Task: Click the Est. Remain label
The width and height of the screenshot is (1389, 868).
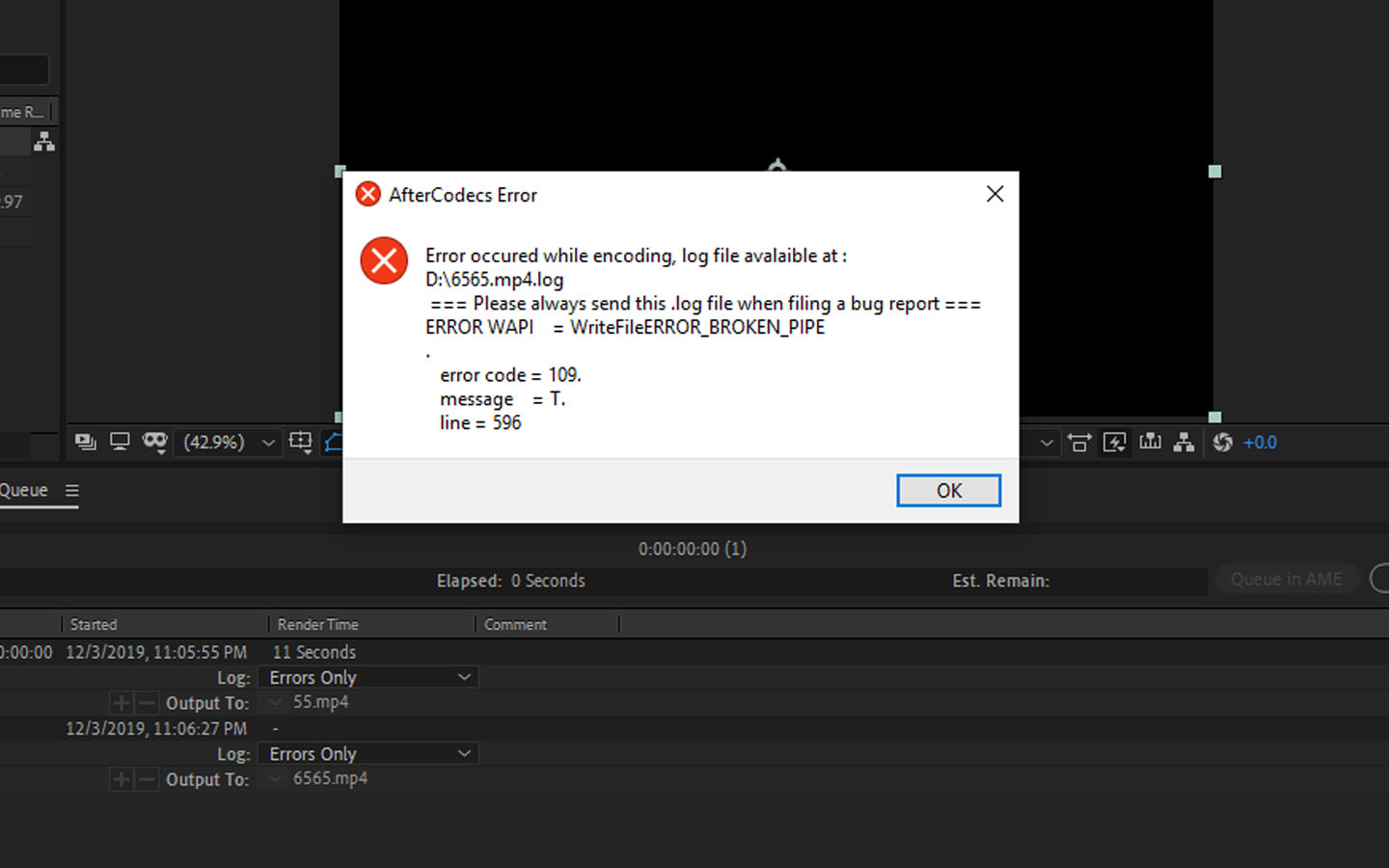Action: [x=1000, y=581]
